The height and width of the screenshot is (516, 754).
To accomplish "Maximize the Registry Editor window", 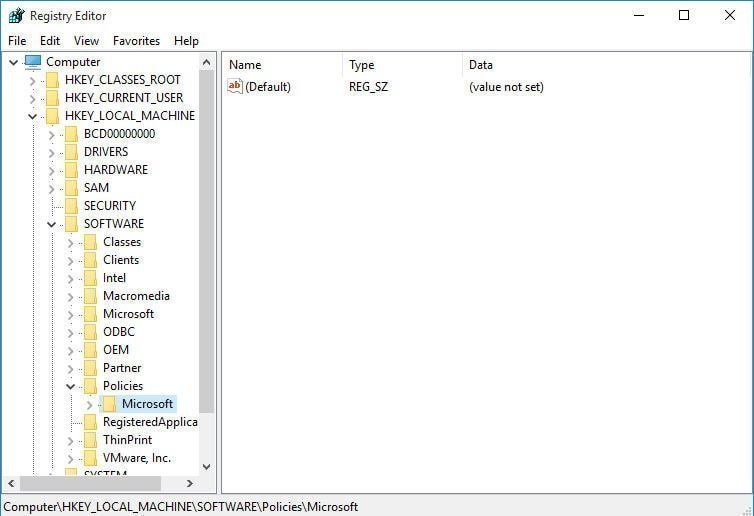I will coord(684,15).
